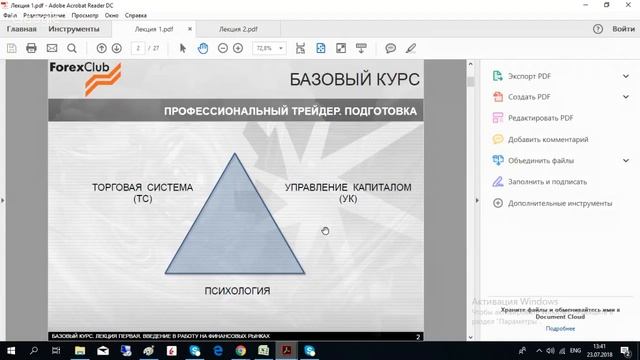Screen dimensions: 640x360
Task: Open the Редактирование menu
Action: pos(44,15)
